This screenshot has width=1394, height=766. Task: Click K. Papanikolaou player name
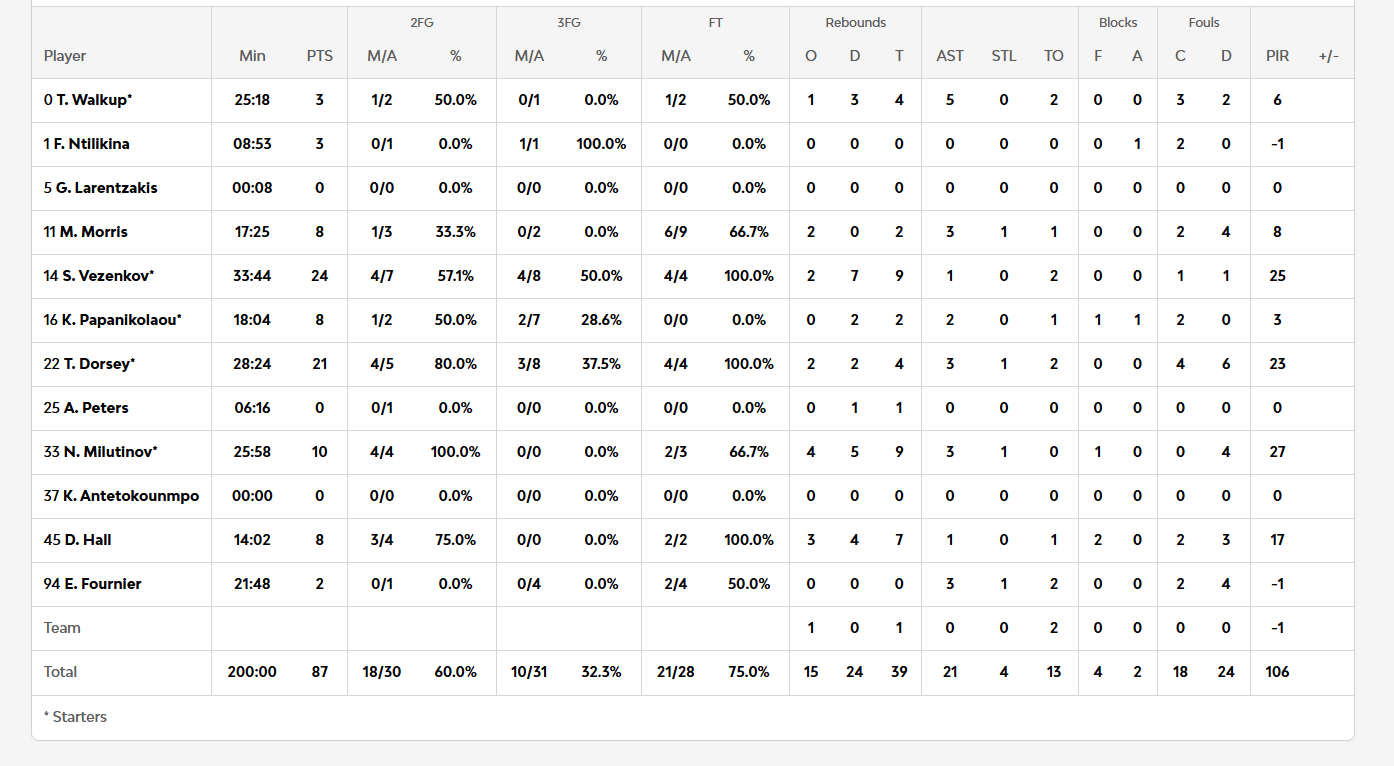point(112,320)
